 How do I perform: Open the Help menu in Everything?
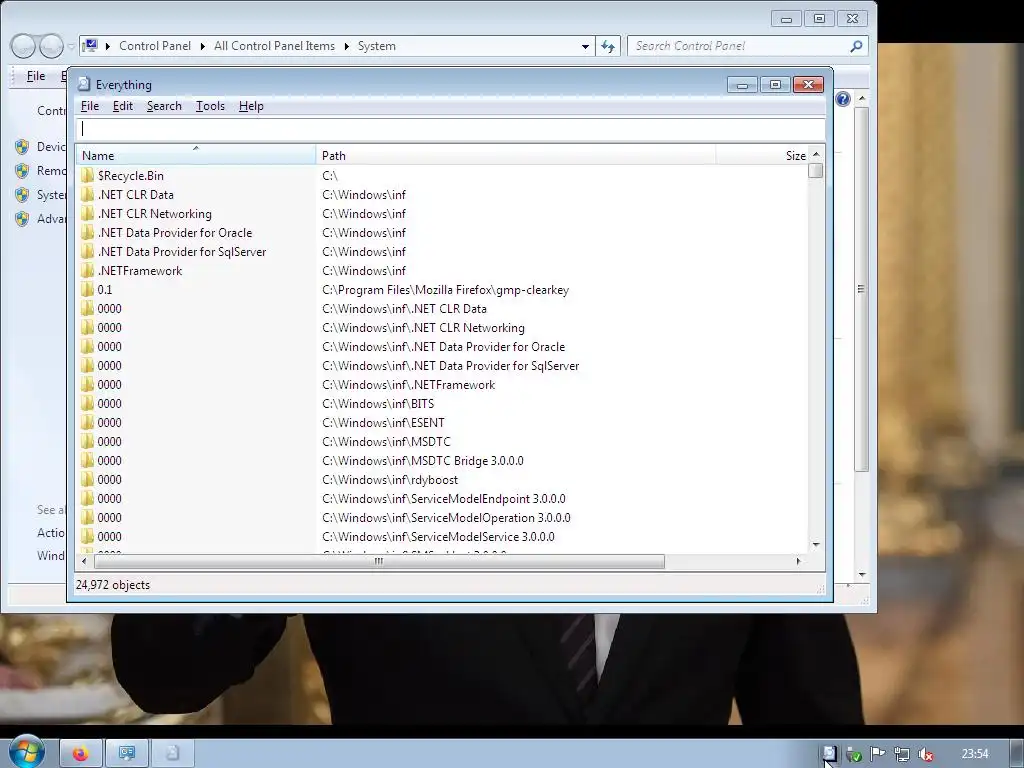click(x=251, y=106)
